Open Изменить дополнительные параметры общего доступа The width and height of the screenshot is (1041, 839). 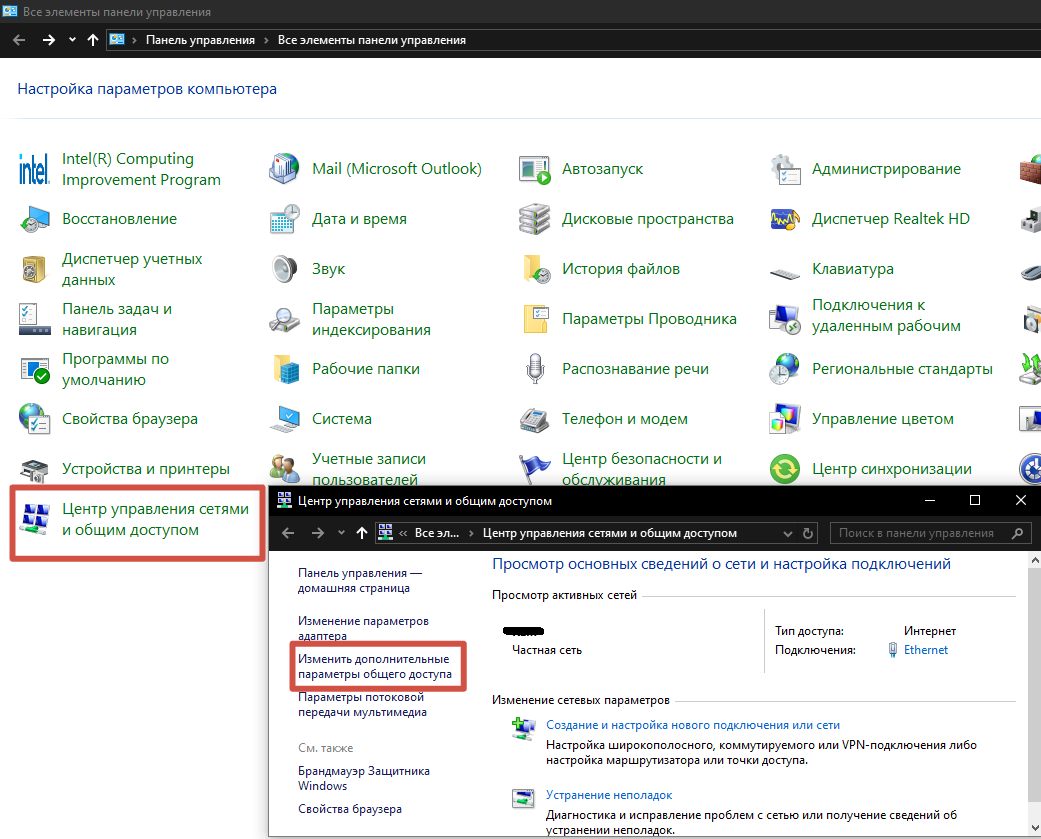coord(374,666)
